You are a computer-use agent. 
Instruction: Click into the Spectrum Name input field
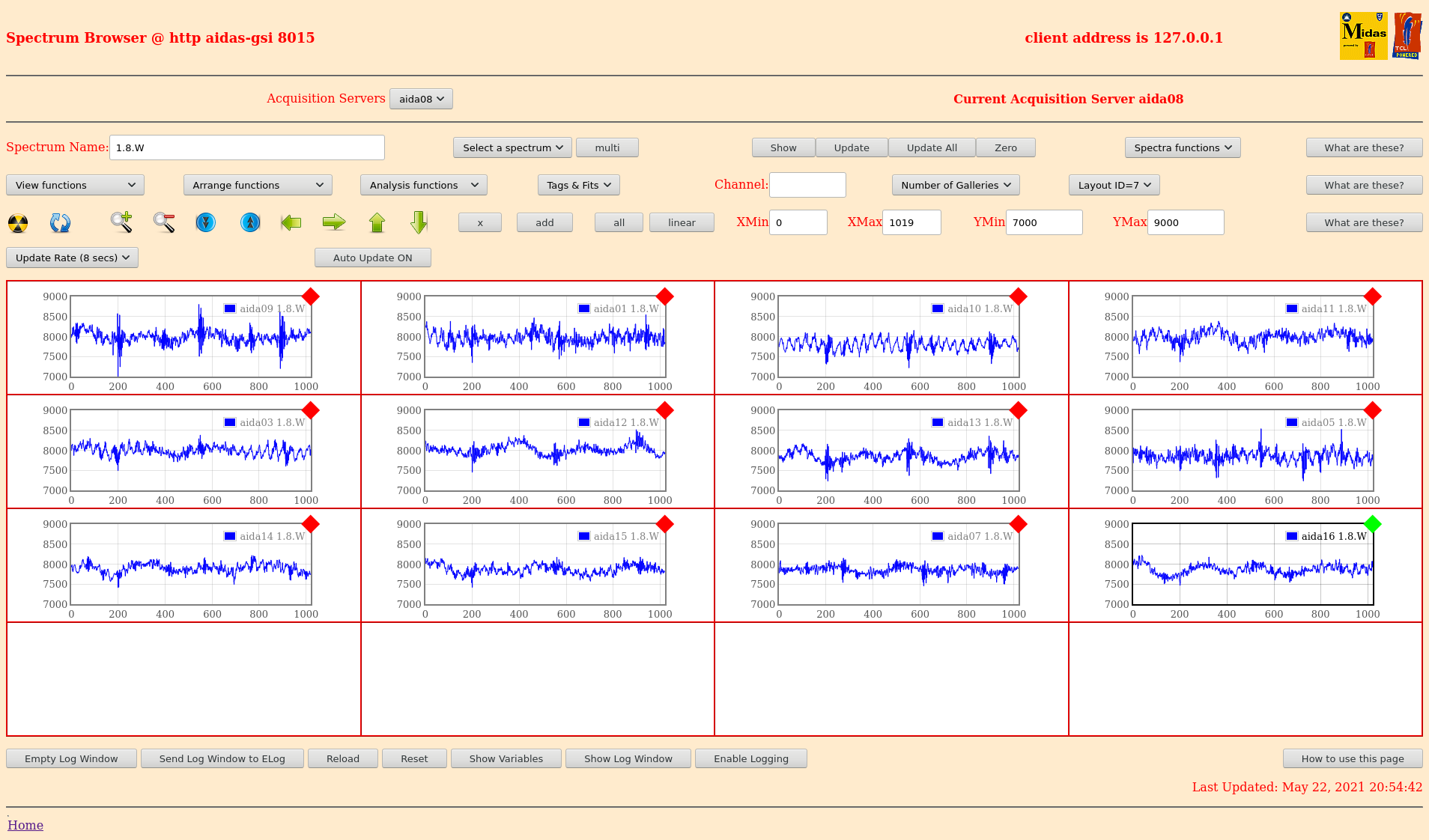point(246,147)
